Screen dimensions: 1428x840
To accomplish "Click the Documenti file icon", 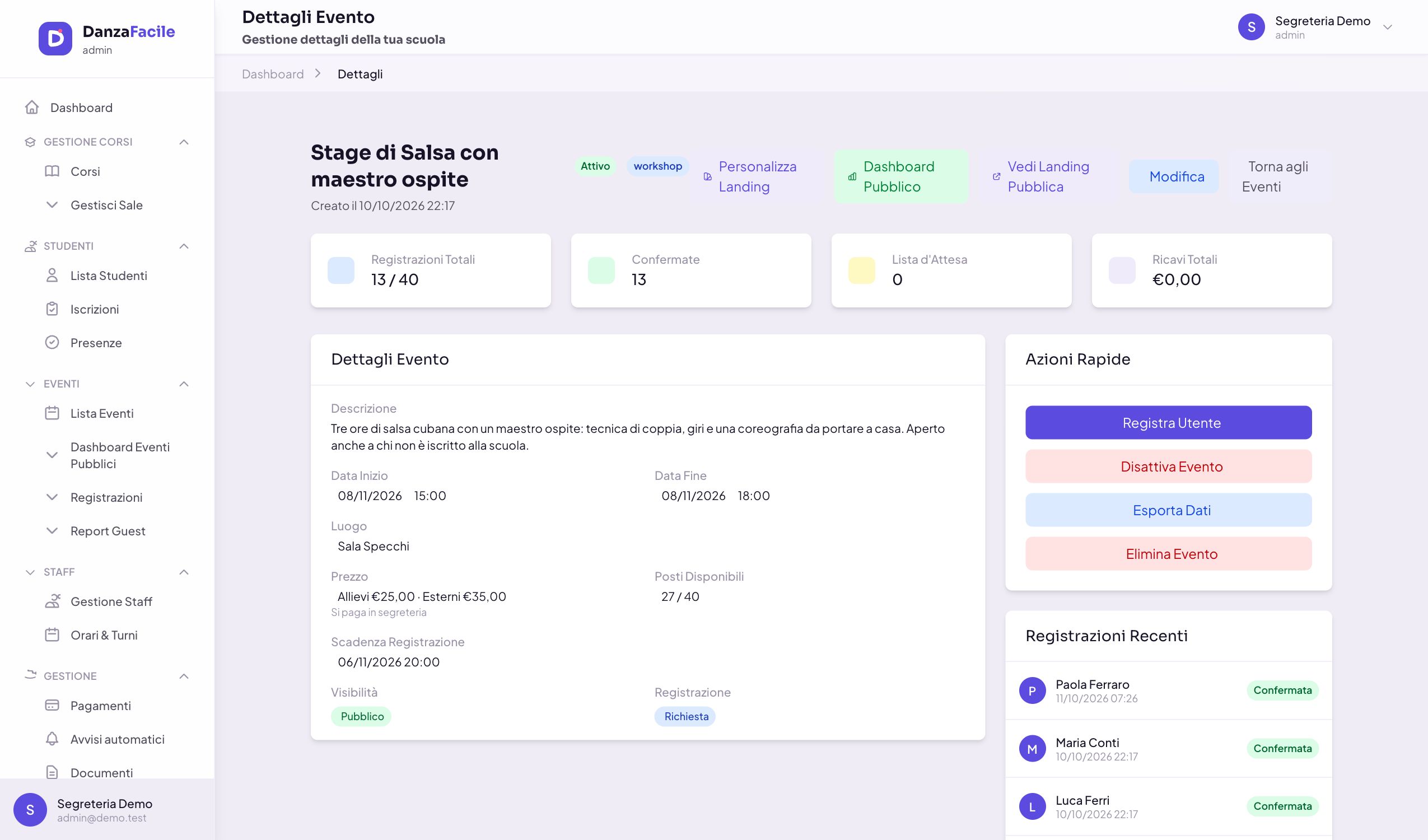I will (x=52, y=773).
